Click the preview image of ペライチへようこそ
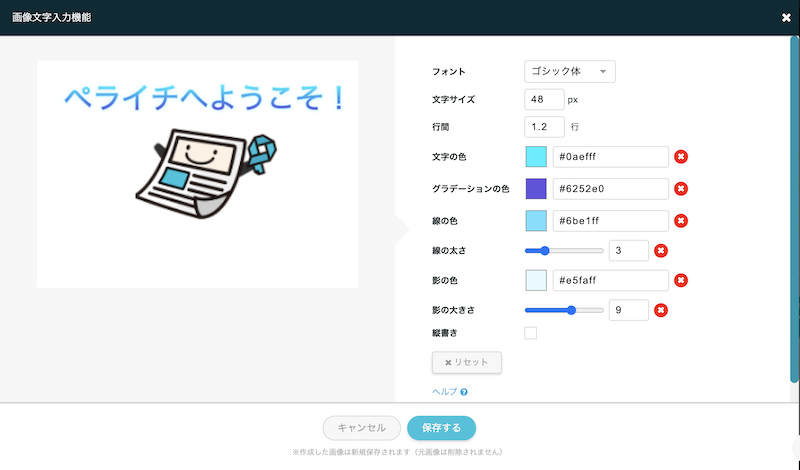The height and width of the screenshot is (470, 800). pyautogui.click(x=197, y=174)
